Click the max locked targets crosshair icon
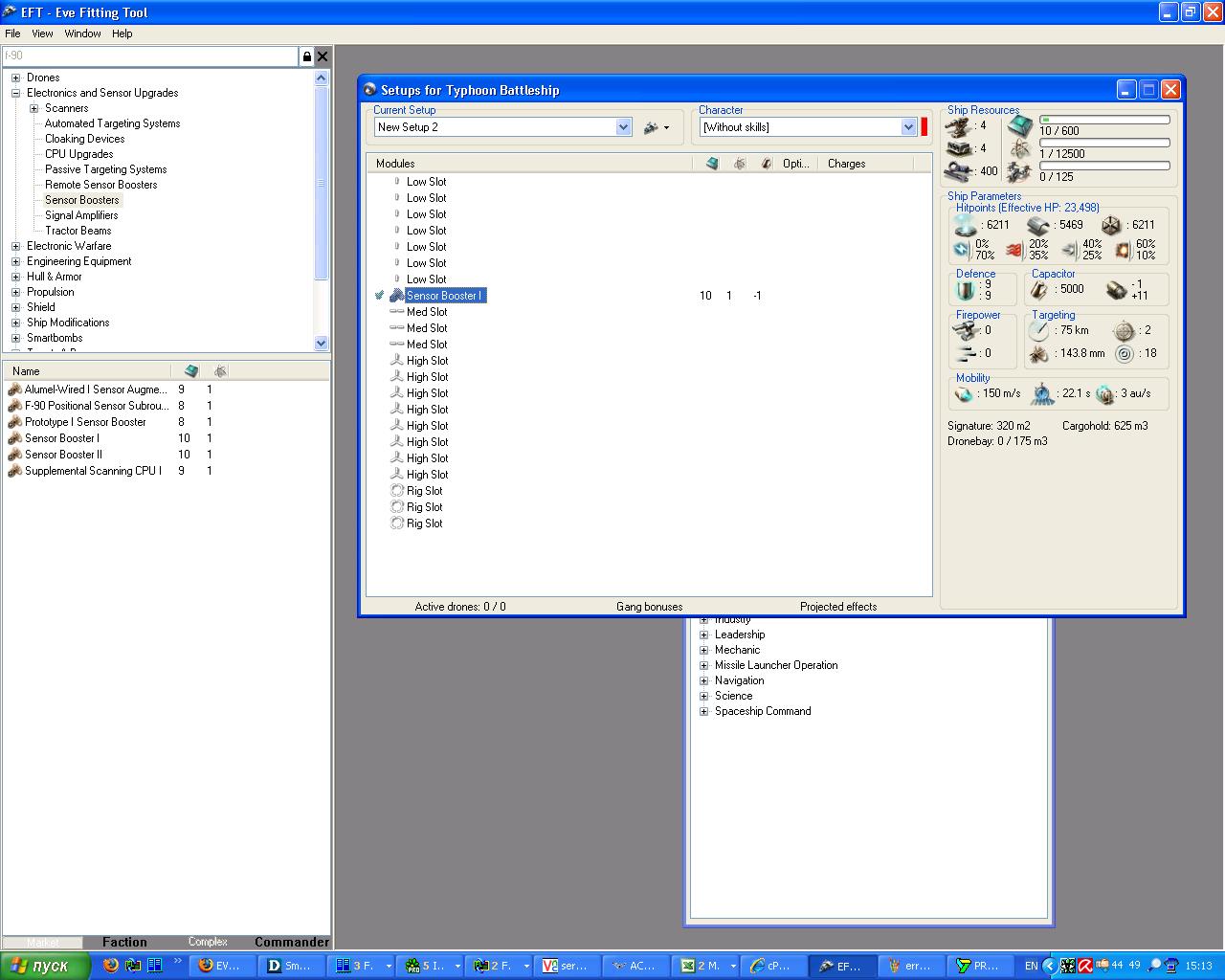Screen dimensions: 1225x980 click(1125, 330)
